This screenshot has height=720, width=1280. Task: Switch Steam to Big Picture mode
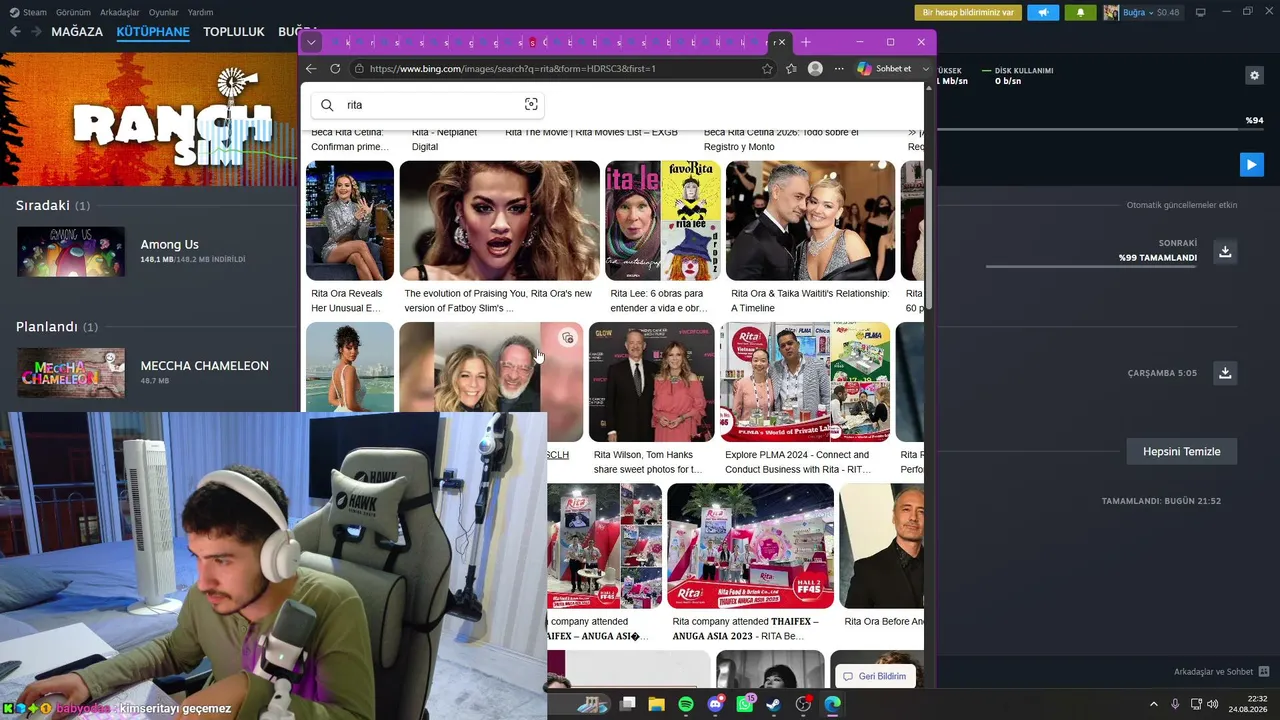tap(1201, 12)
